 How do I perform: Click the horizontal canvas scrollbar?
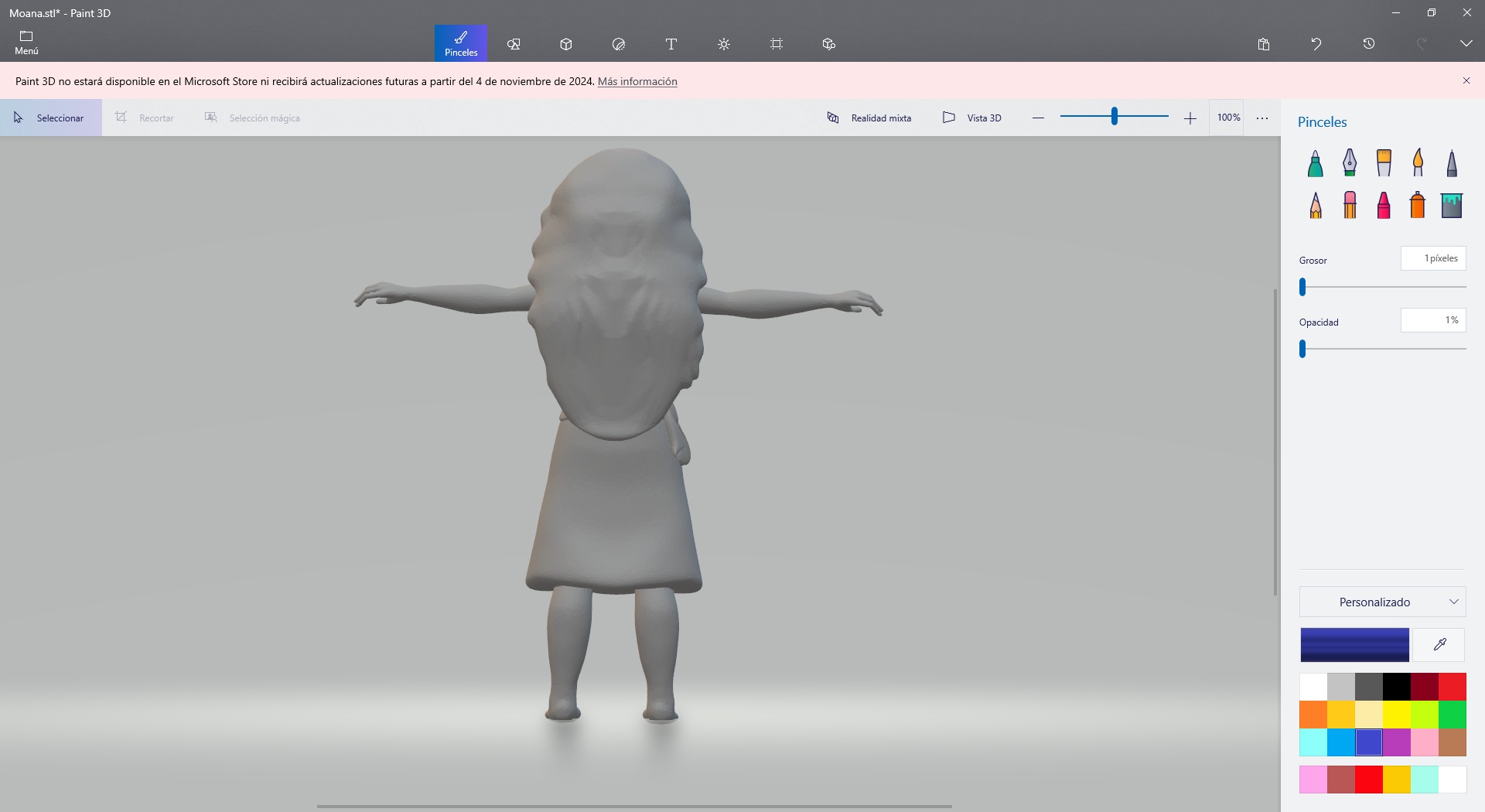click(x=634, y=807)
